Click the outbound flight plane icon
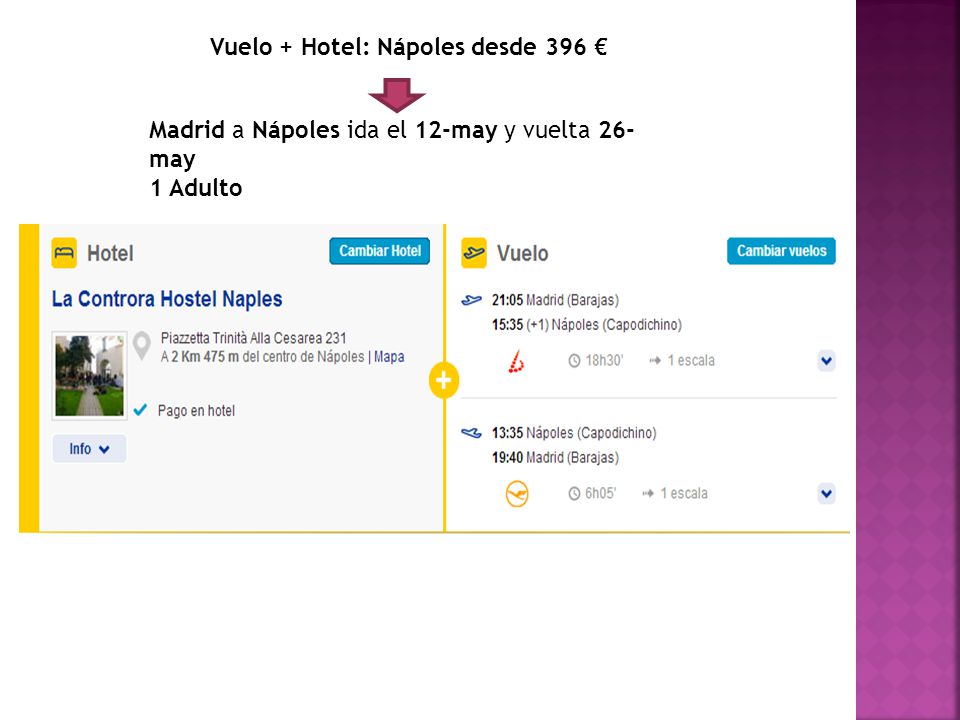 pos(471,300)
